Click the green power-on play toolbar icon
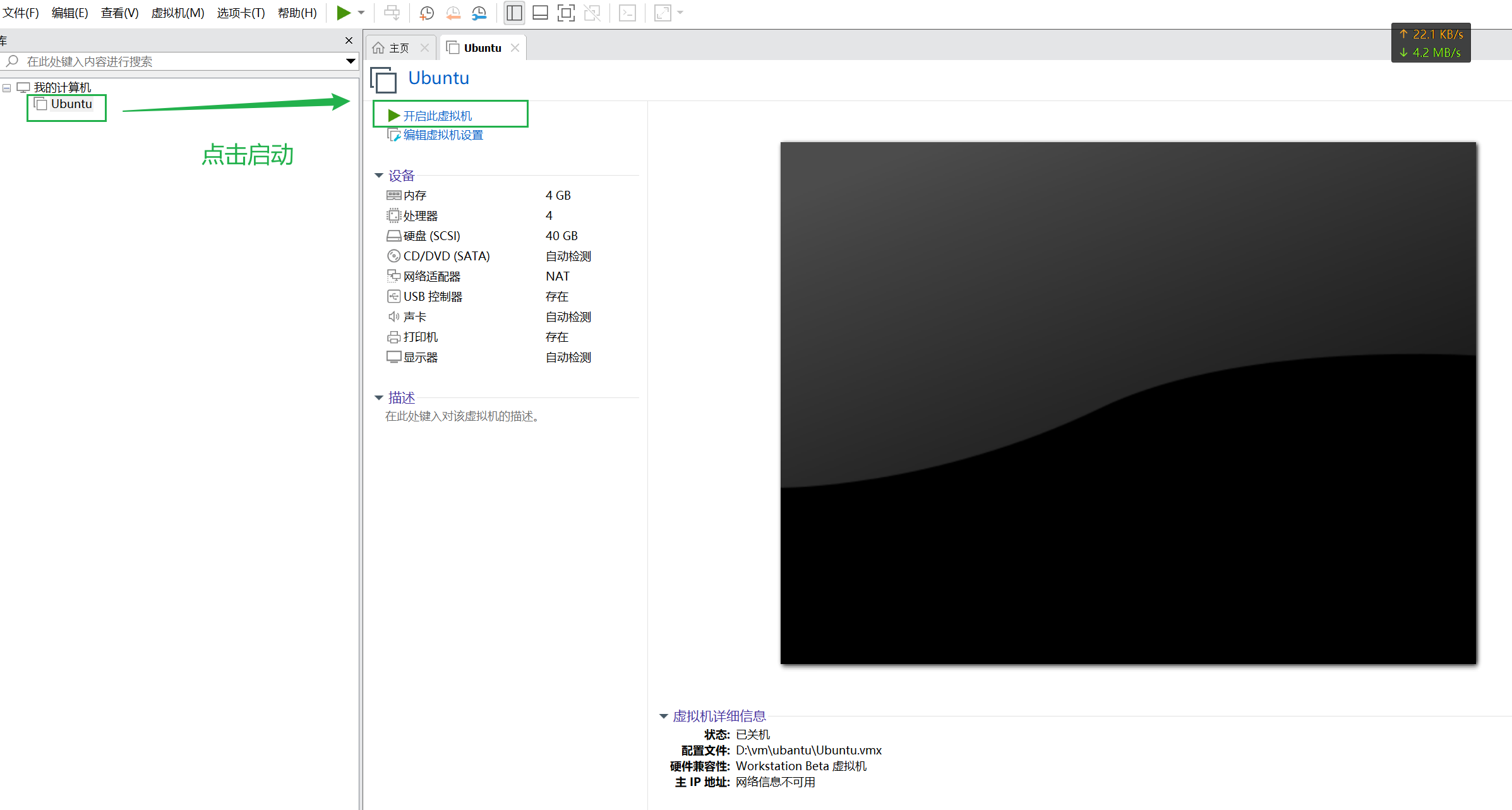This screenshot has width=1512, height=810. coord(343,13)
